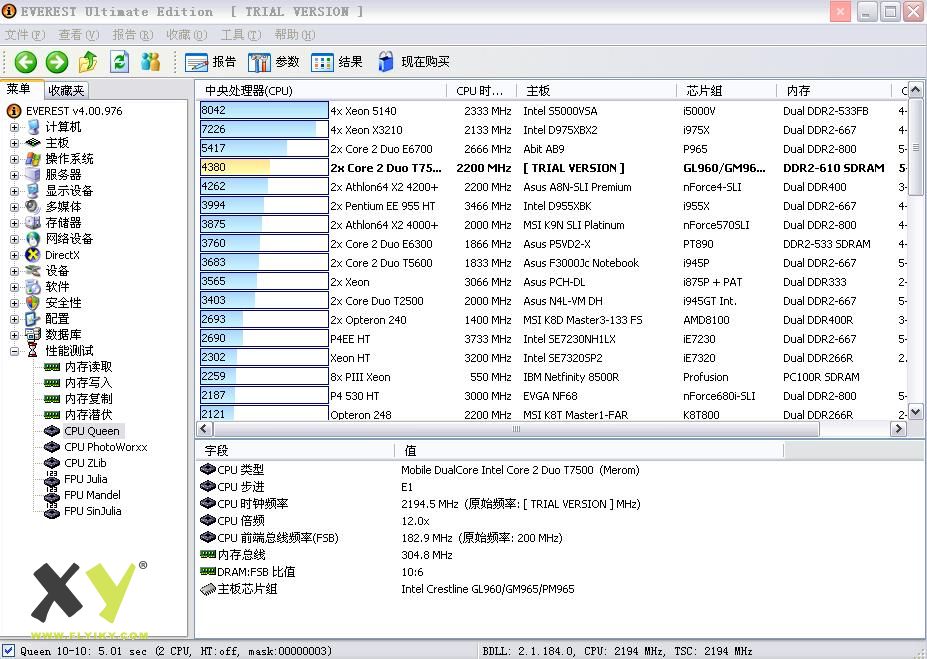Sort by the 内存 column header
This screenshot has height=659, width=927.
(x=834, y=90)
